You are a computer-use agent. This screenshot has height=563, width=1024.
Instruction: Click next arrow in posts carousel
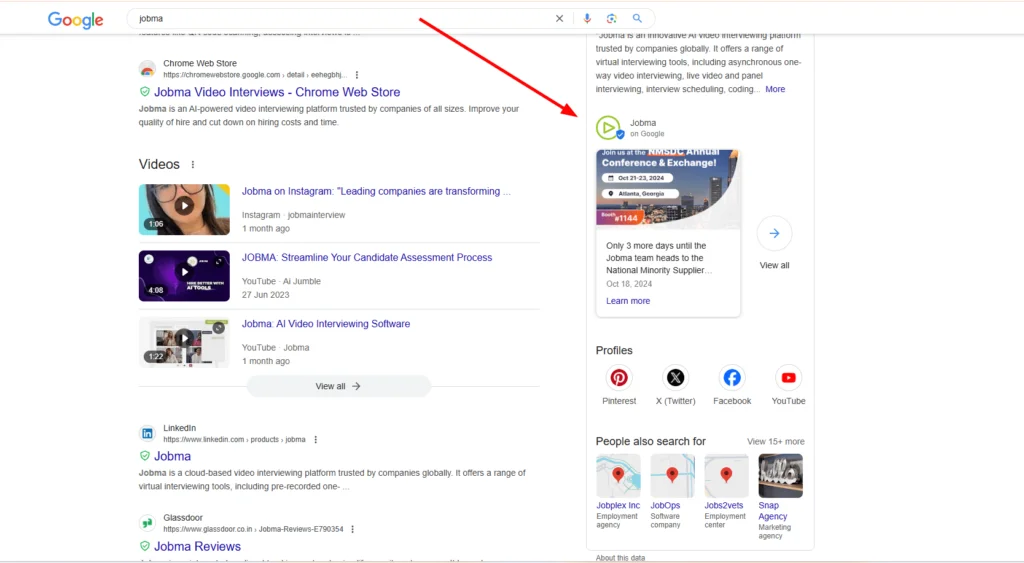pyautogui.click(x=774, y=233)
